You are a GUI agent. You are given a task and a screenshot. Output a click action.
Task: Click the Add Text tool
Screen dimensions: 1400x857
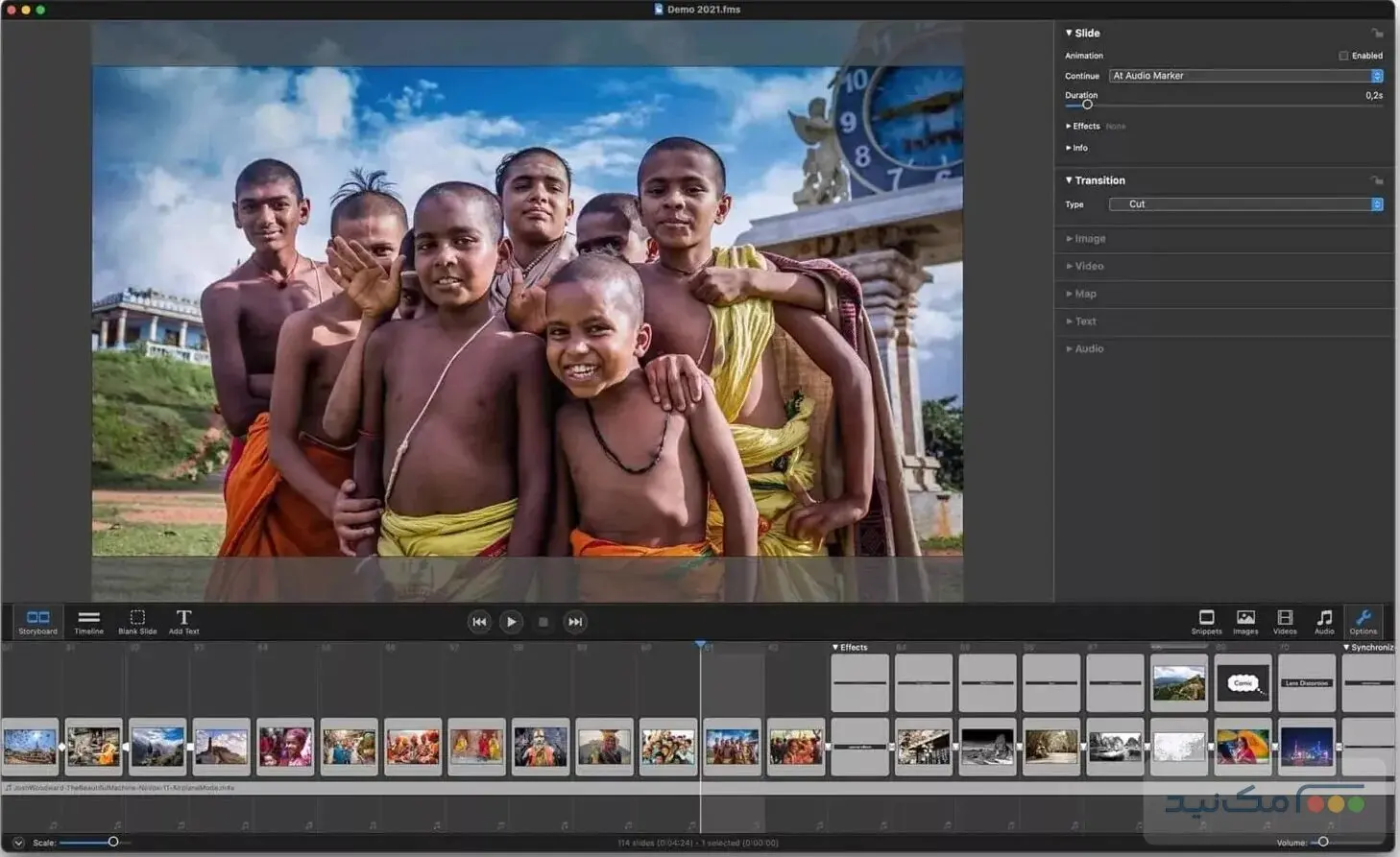point(183,621)
